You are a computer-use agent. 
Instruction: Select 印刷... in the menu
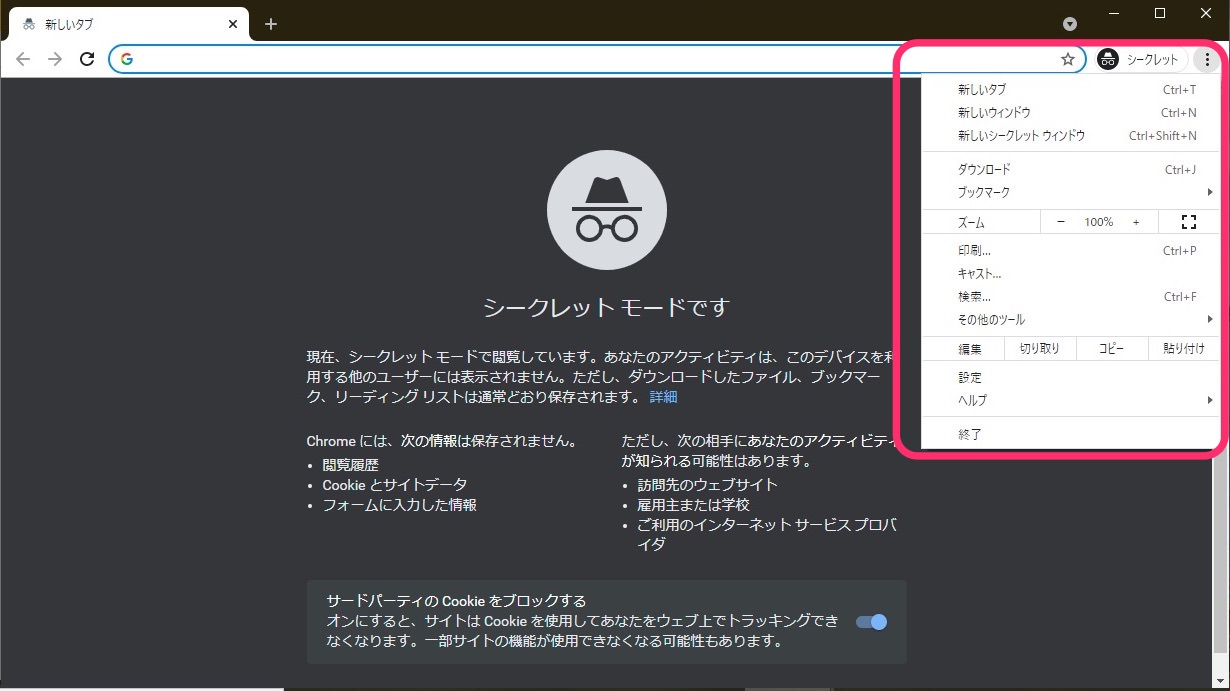point(1070,250)
